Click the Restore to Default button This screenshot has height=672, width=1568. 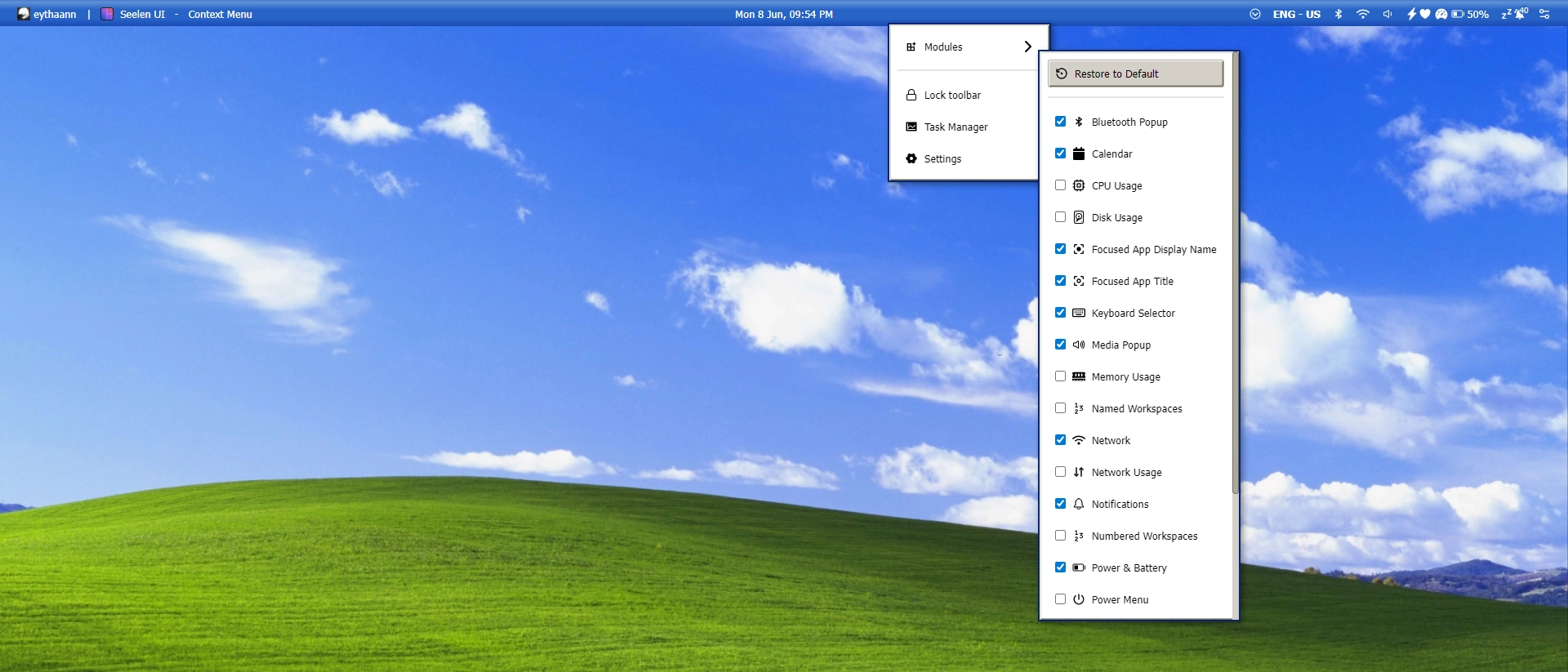(x=1136, y=73)
